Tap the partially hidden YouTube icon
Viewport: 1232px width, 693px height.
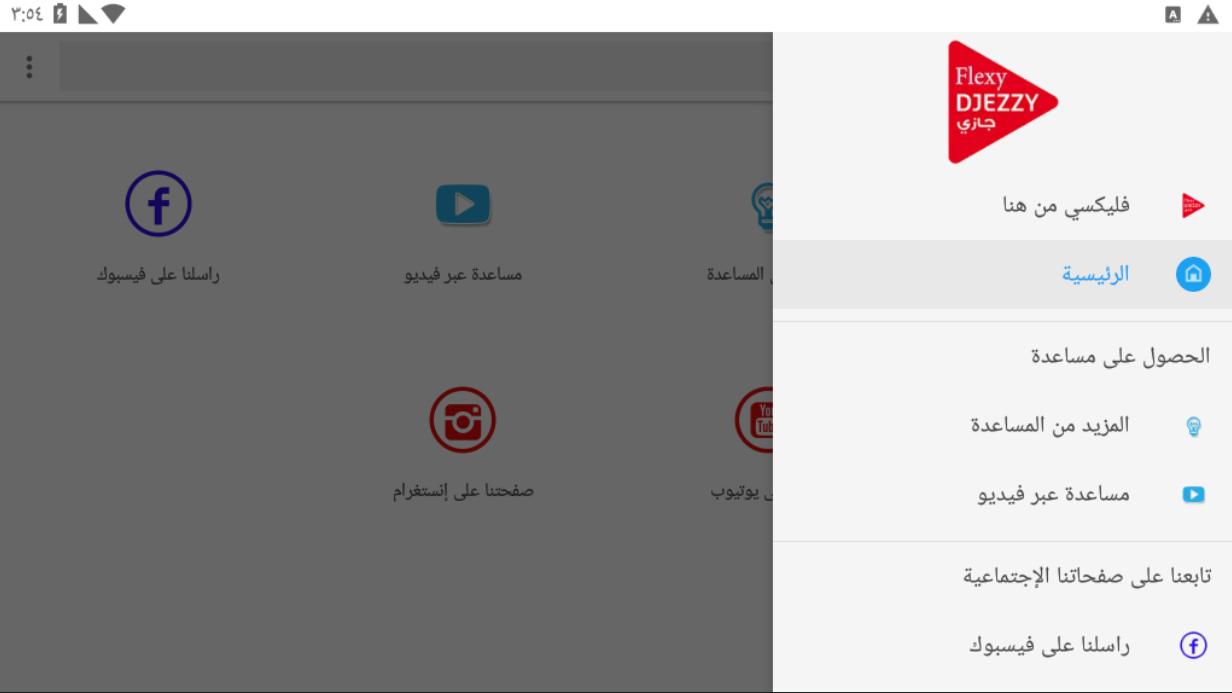pos(754,420)
